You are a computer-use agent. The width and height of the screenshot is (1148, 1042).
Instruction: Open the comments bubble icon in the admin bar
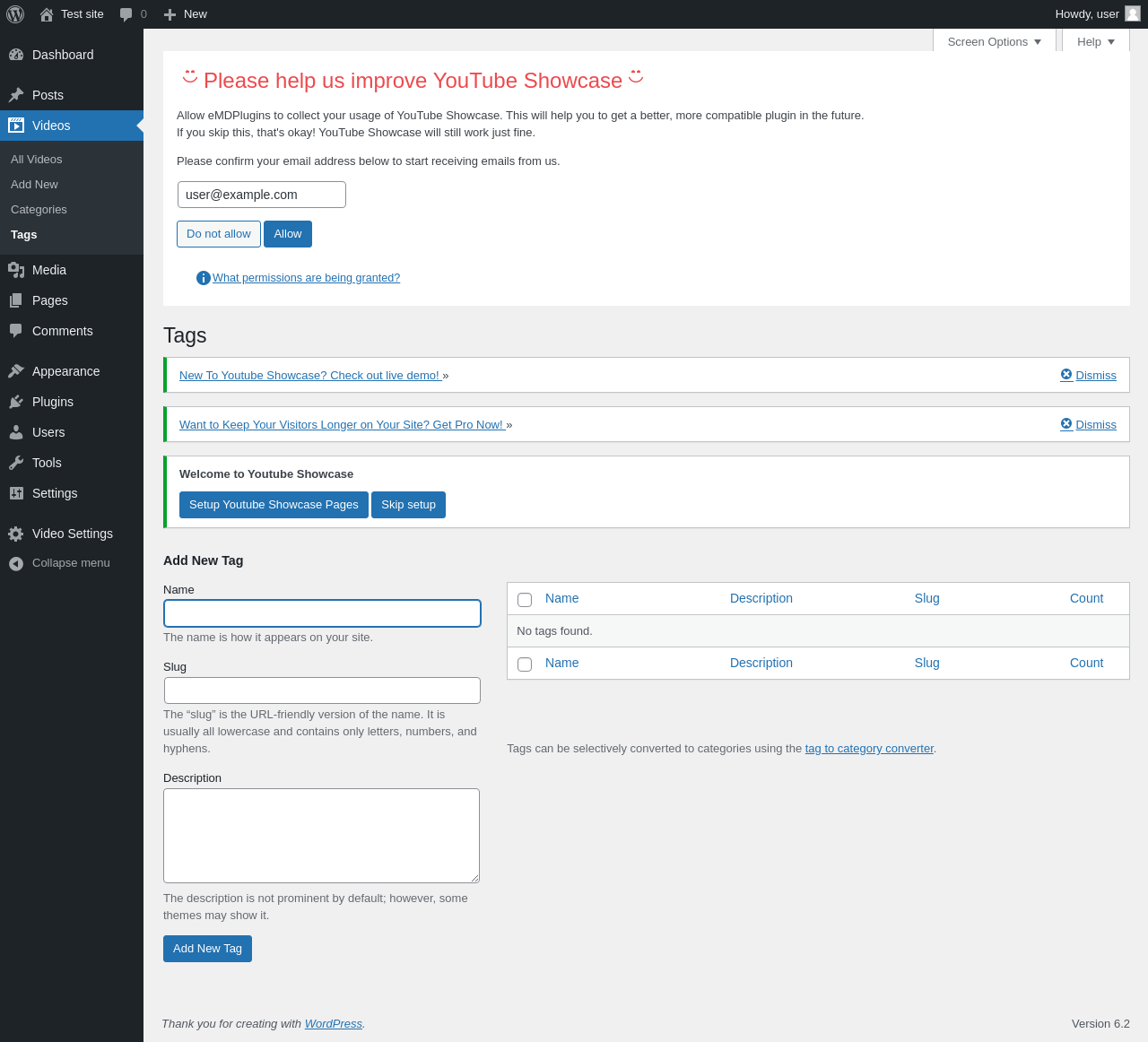(x=126, y=14)
